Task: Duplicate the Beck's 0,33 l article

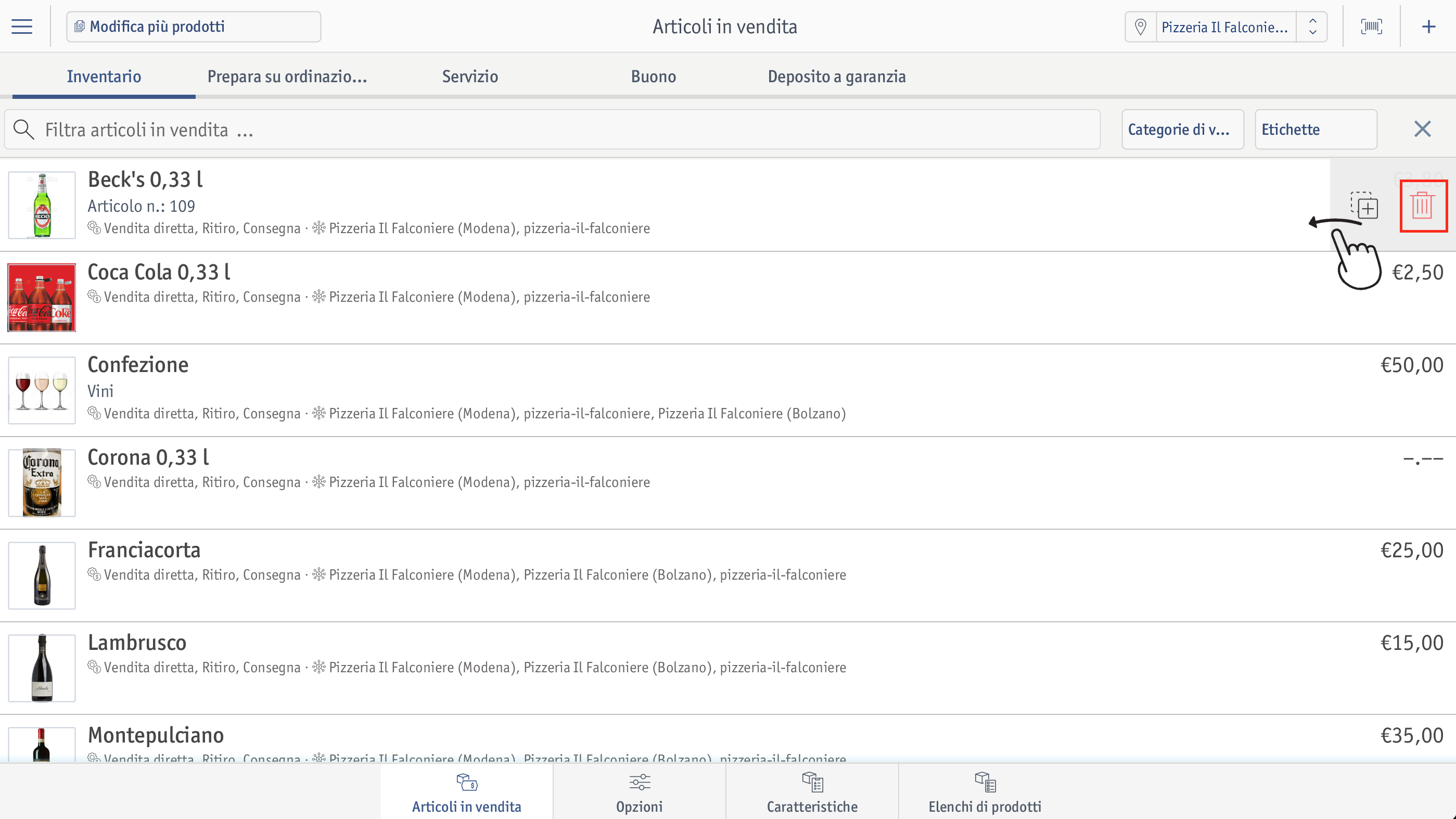Action: click(x=1364, y=206)
